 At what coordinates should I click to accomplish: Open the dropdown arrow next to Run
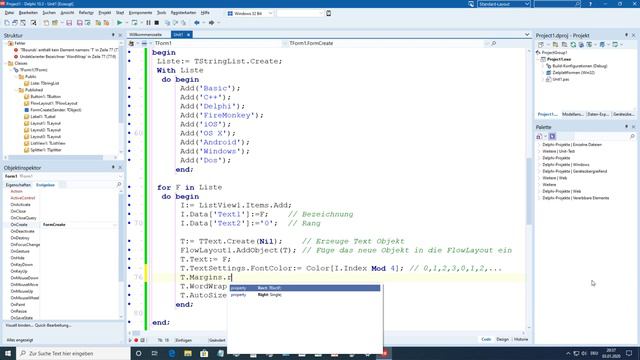pyautogui.click(x=126, y=23)
